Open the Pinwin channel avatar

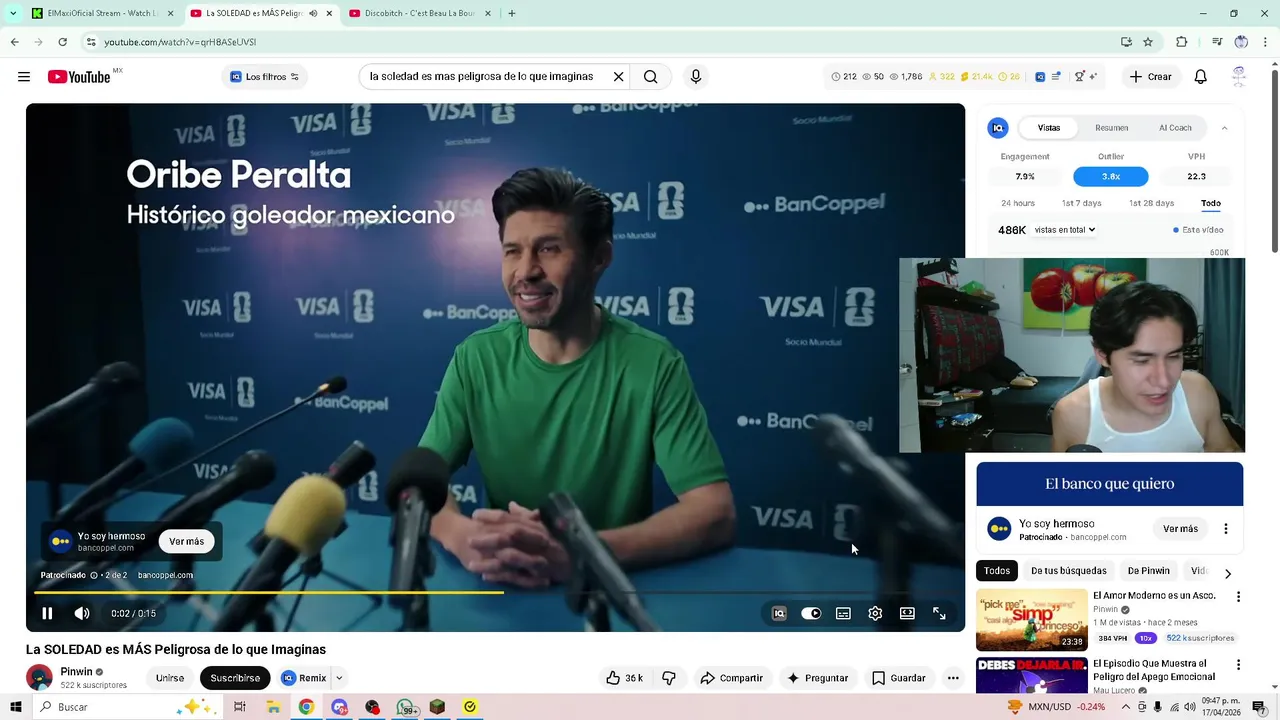click(39, 677)
